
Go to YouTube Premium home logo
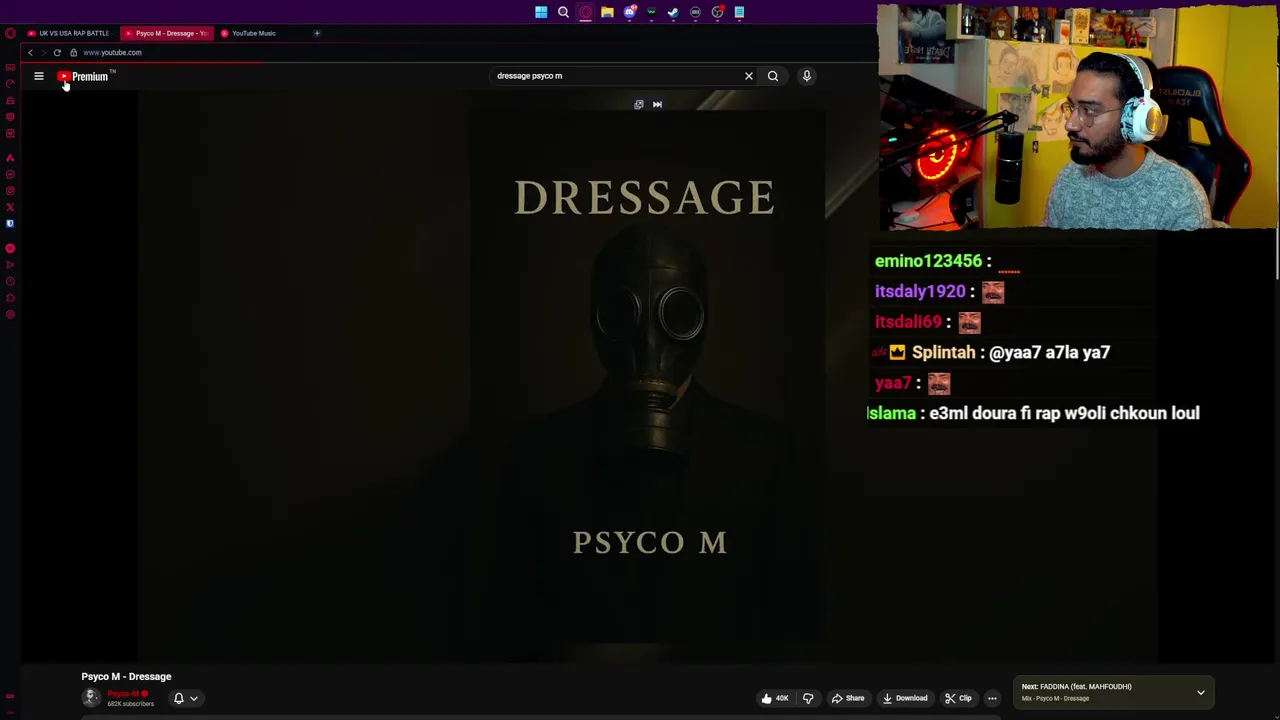85,76
